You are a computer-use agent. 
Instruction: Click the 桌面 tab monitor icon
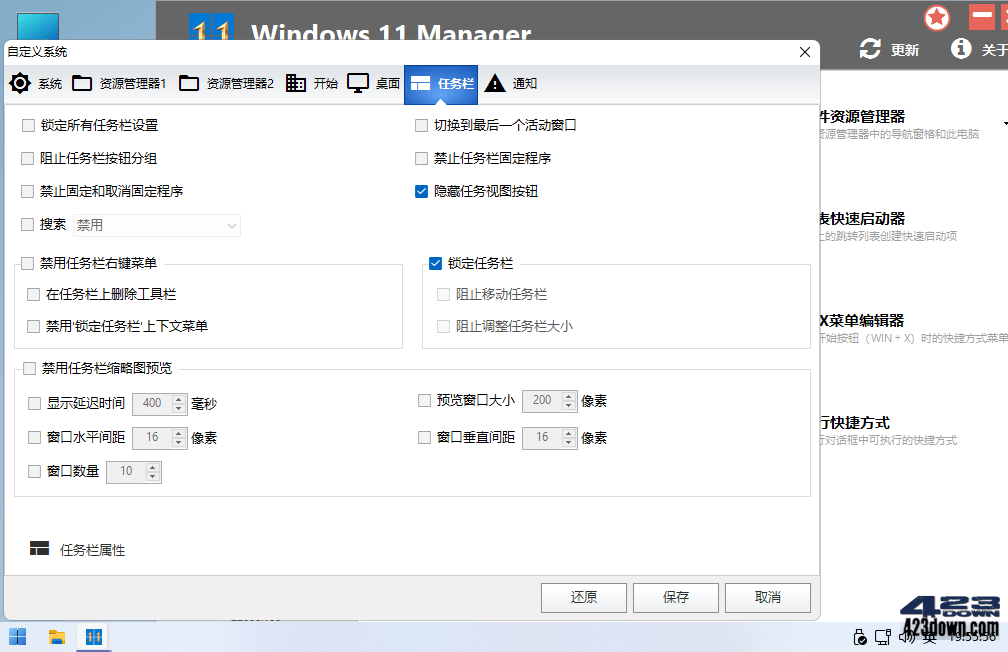click(x=356, y=84)
